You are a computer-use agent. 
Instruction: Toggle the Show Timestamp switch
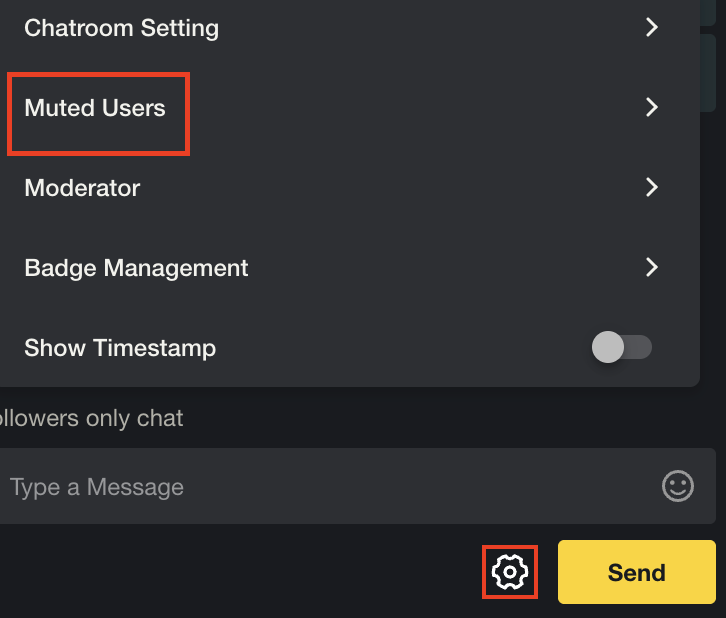click(622, 347)
